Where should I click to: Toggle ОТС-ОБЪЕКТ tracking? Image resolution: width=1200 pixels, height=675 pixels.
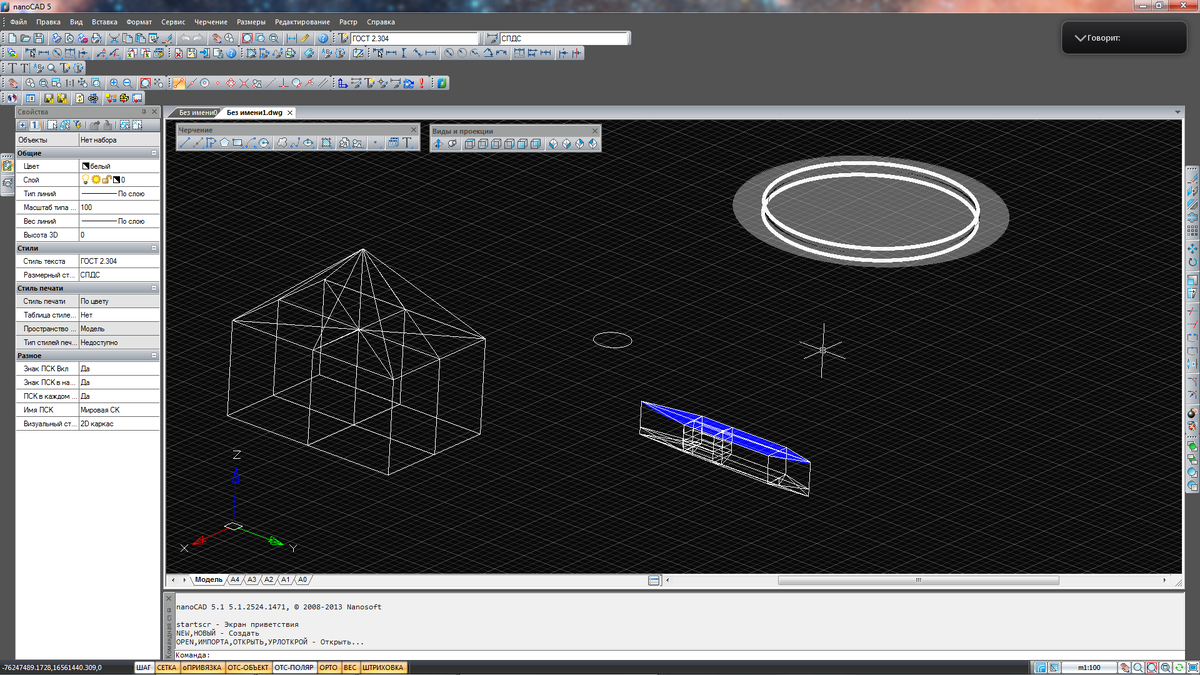coord(249,667)
